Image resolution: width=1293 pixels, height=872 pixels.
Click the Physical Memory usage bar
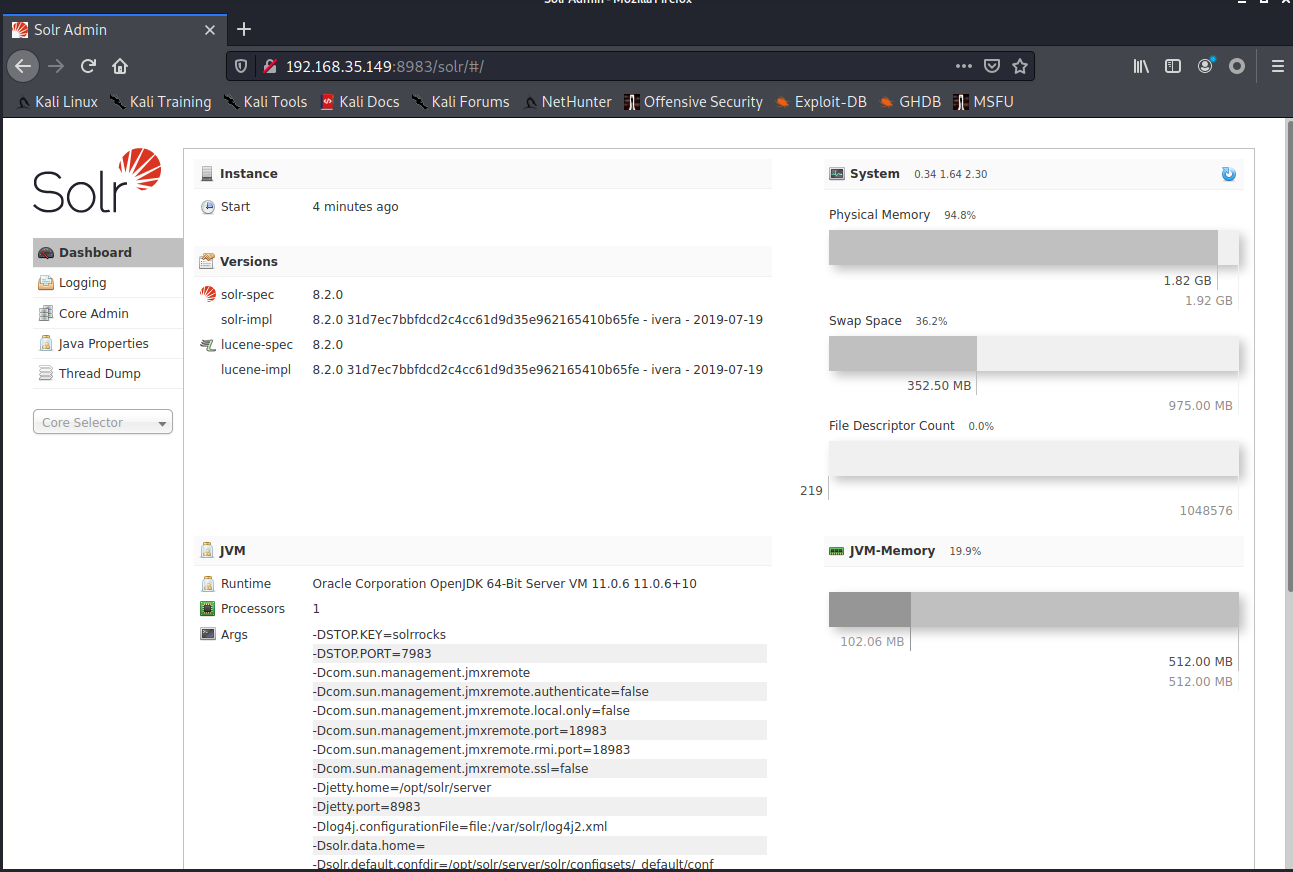click(1034, 248)
